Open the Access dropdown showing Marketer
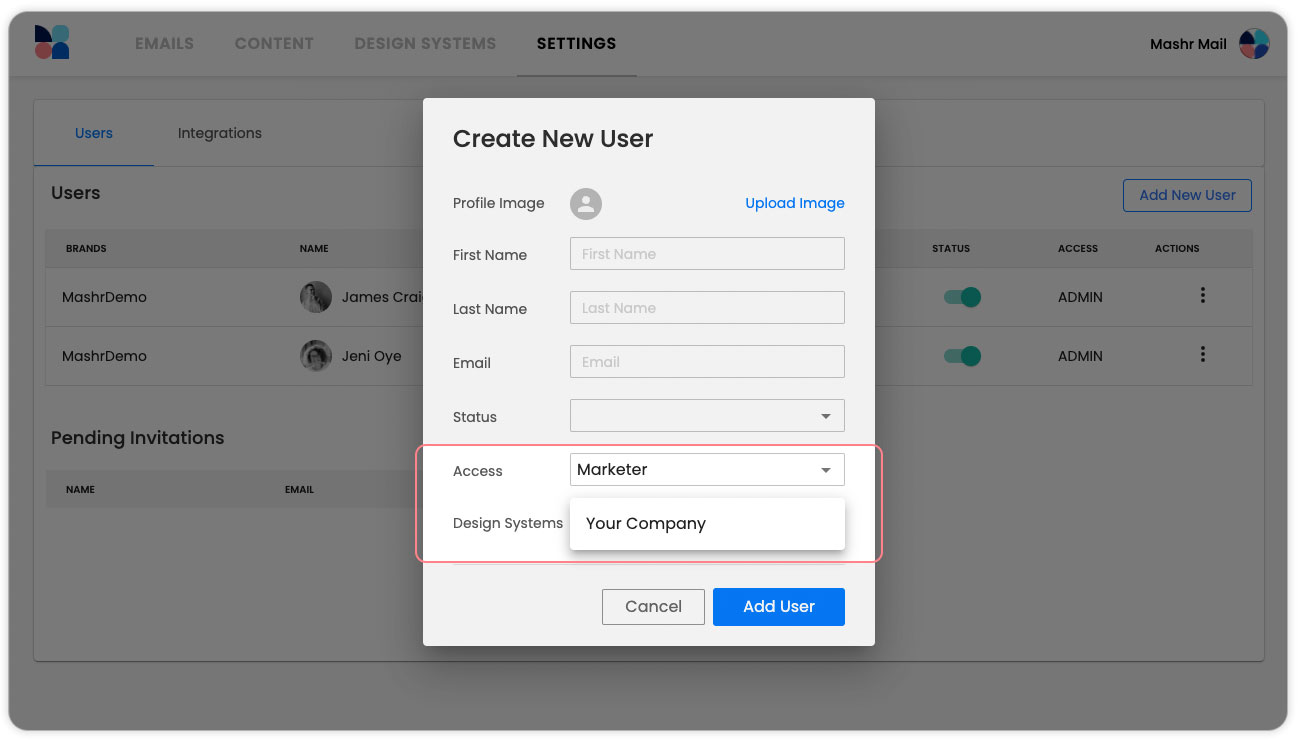Screen dimensions: 1300x740 point(707,470)
